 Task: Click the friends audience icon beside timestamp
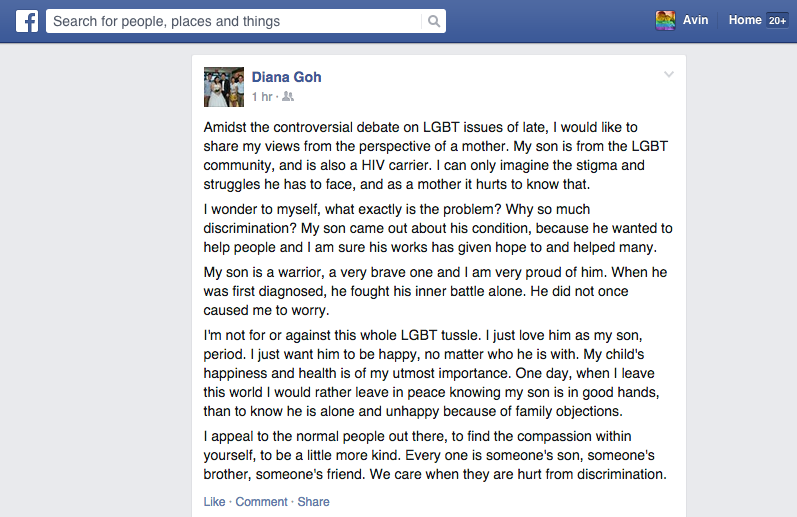pos(288,96)
